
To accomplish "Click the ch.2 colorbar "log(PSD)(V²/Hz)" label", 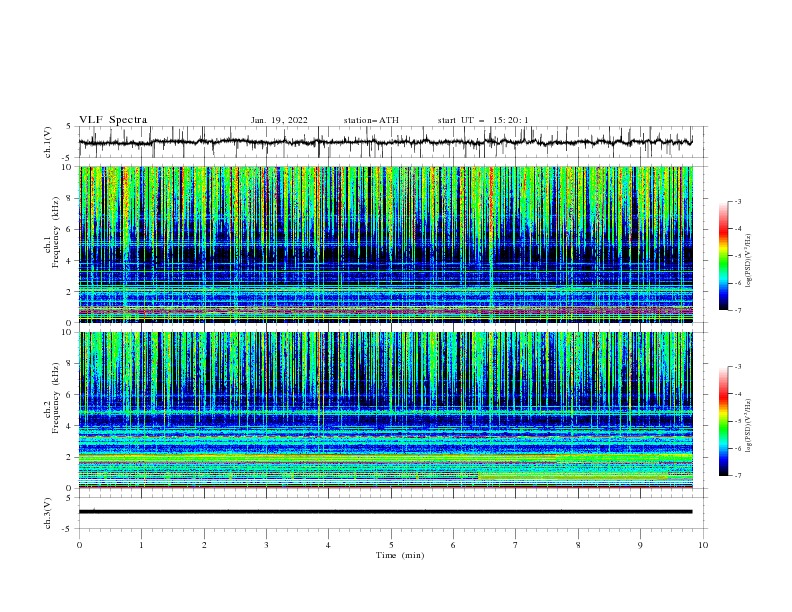I will click(749, 425).
